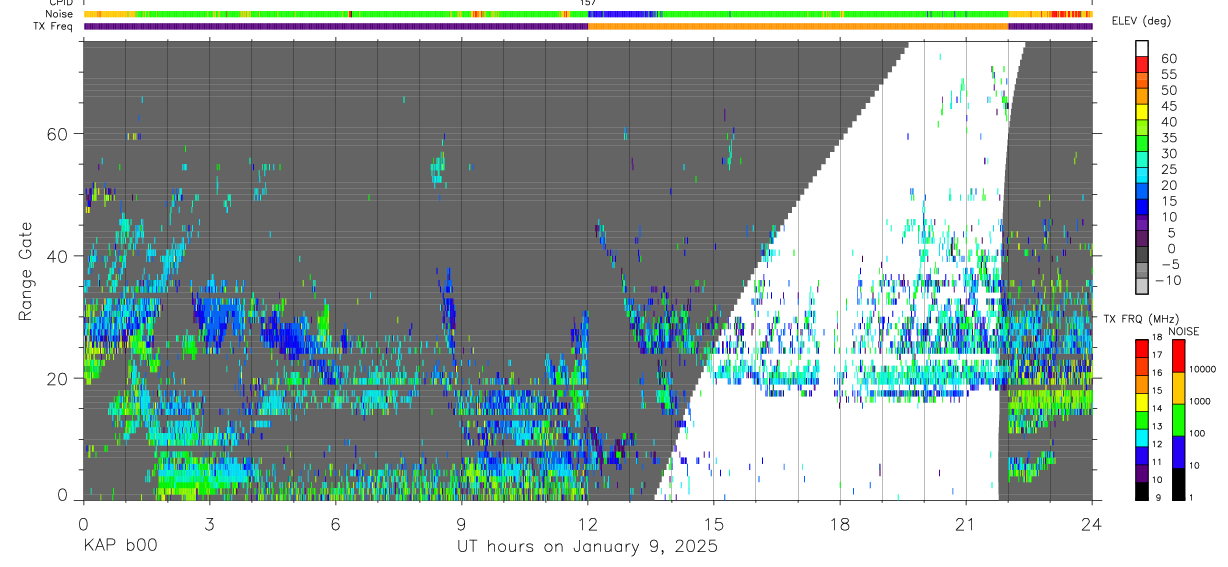This screenshot has height=567, width=1228.
Task: Click the yellow band of the ELEV colorbar
Action: click(1142, 113)
